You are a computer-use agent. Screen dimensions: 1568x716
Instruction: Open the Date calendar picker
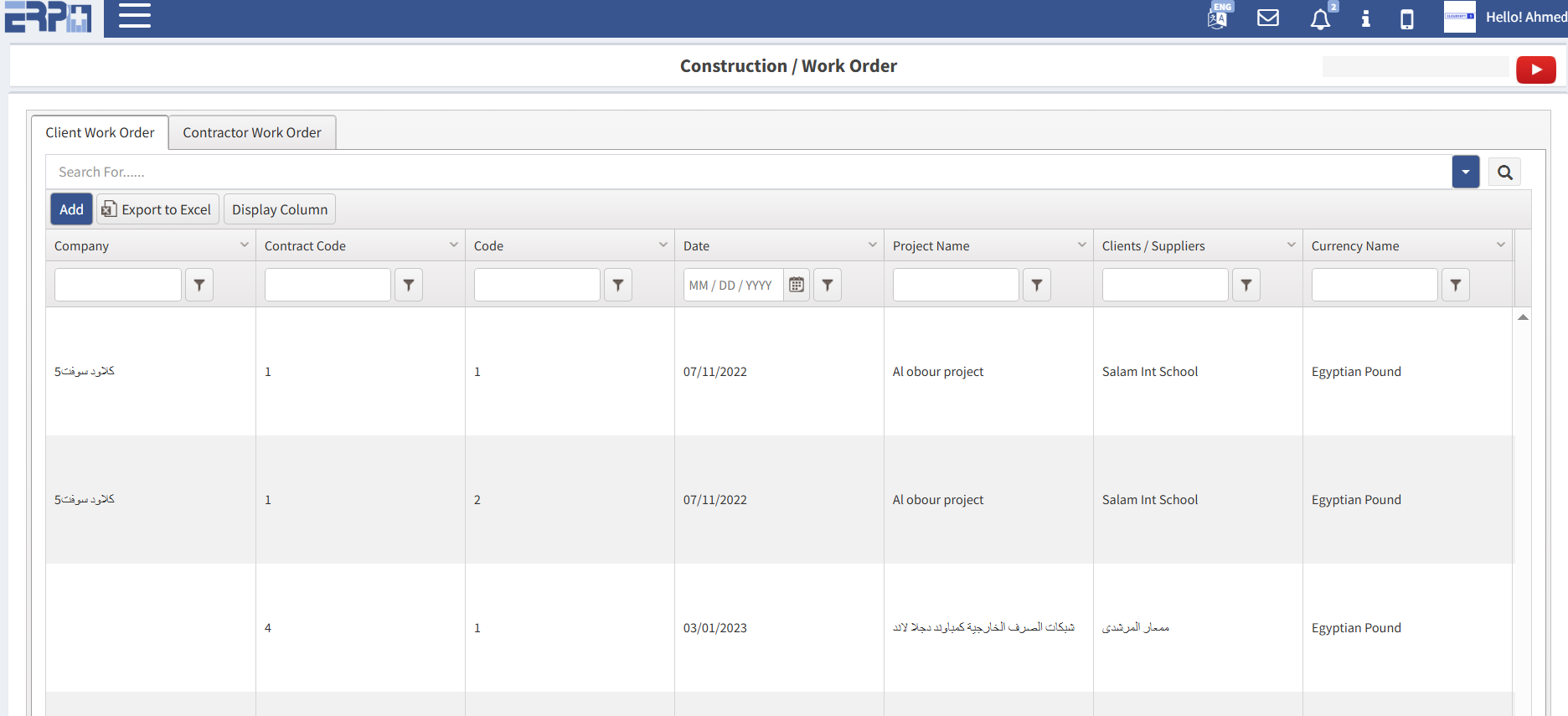click(797, 285)
